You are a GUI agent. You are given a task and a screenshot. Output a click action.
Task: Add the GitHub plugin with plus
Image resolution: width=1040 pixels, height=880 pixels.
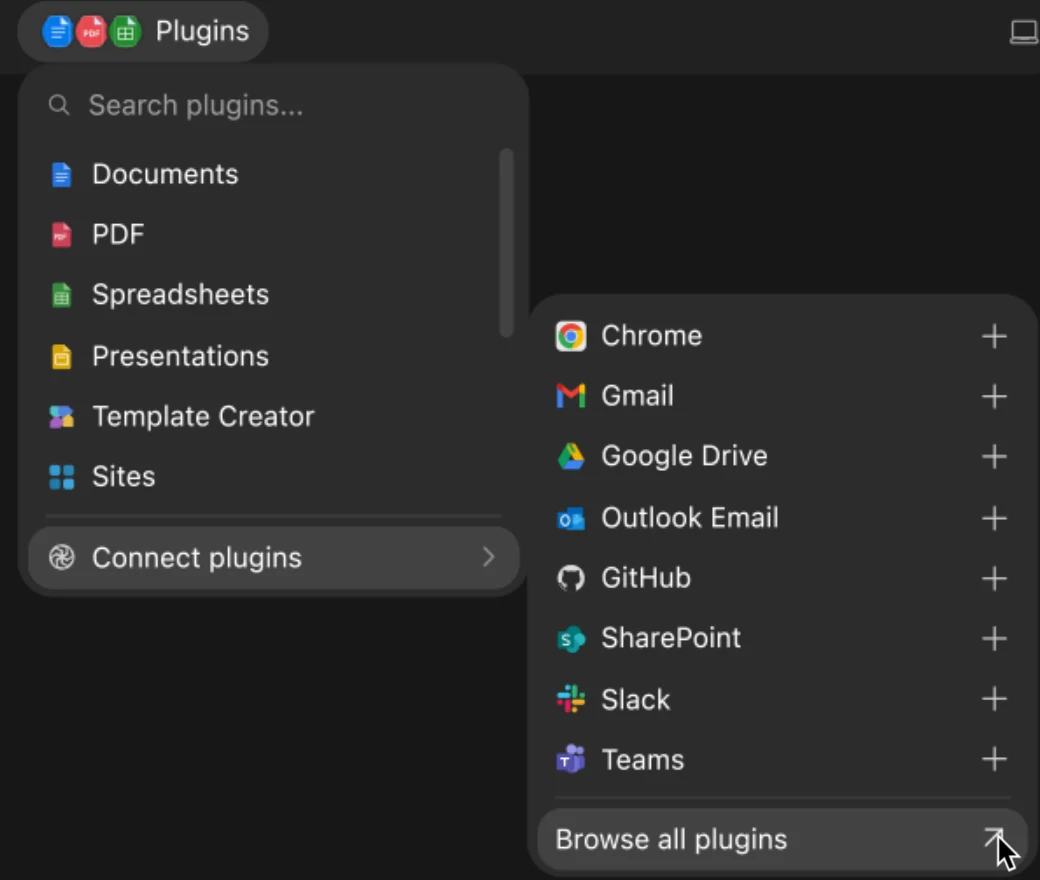coord(994,578)
